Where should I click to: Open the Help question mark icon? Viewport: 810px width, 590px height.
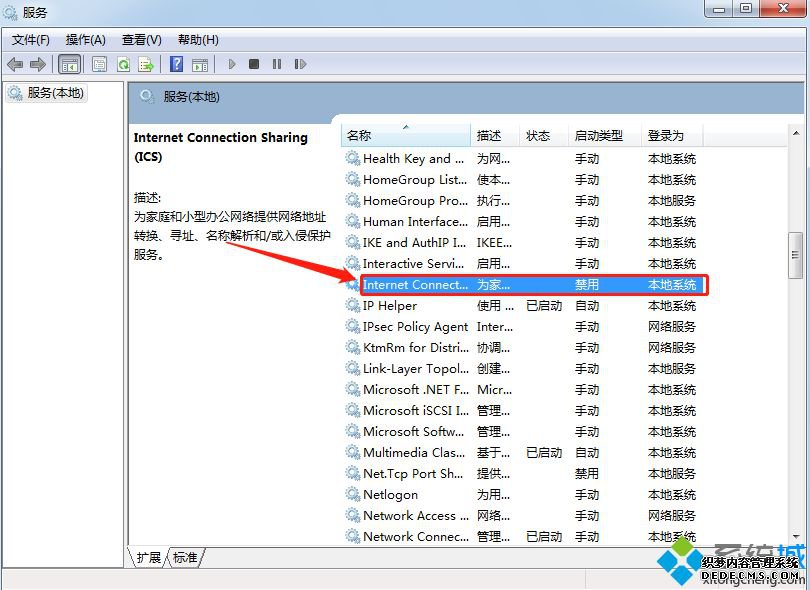176,65
